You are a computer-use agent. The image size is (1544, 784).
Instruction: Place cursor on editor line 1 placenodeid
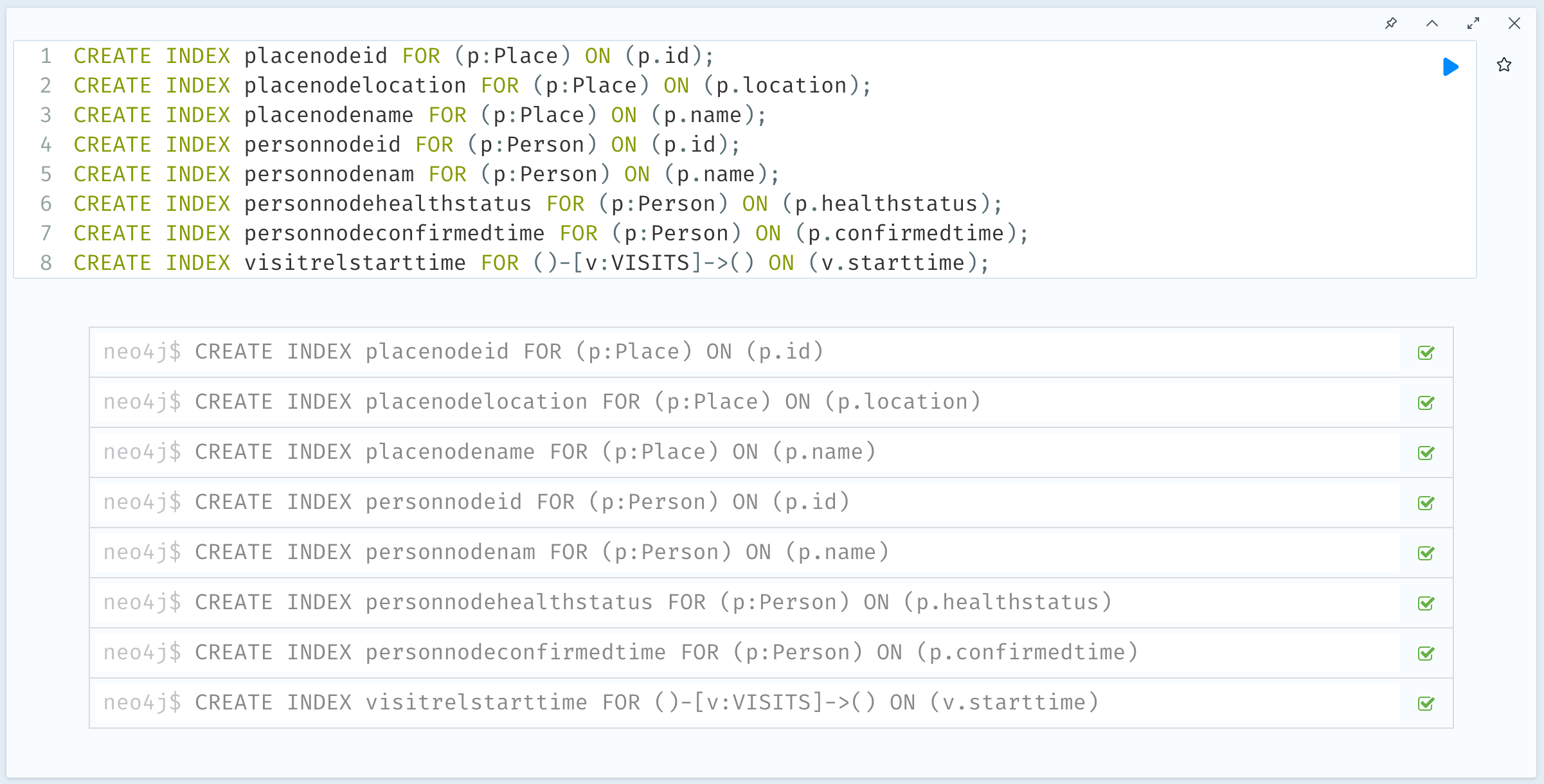(x=316, y=57)
